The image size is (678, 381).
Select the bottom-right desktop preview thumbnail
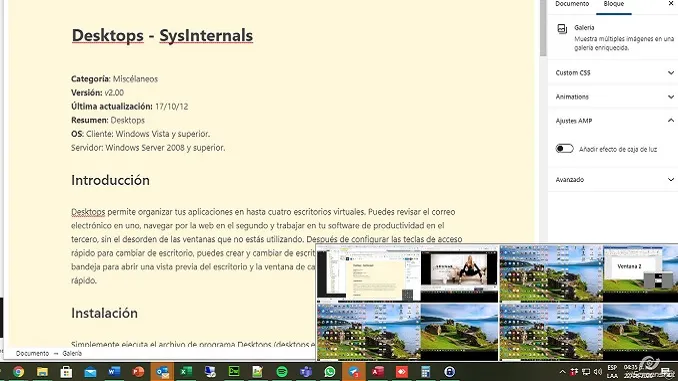tap(588, 332)
